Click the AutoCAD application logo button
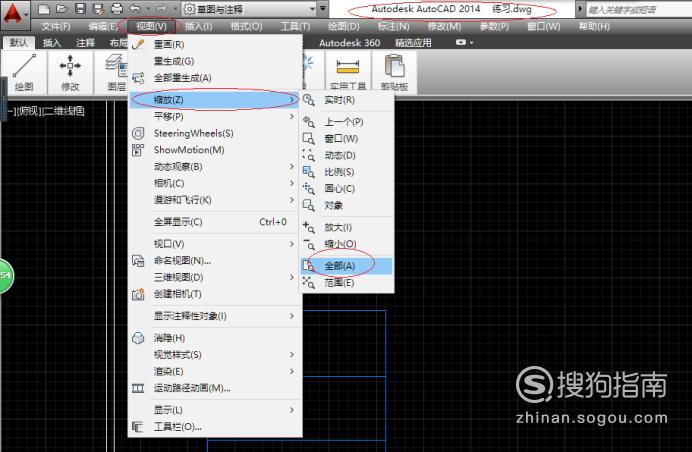 15,14
